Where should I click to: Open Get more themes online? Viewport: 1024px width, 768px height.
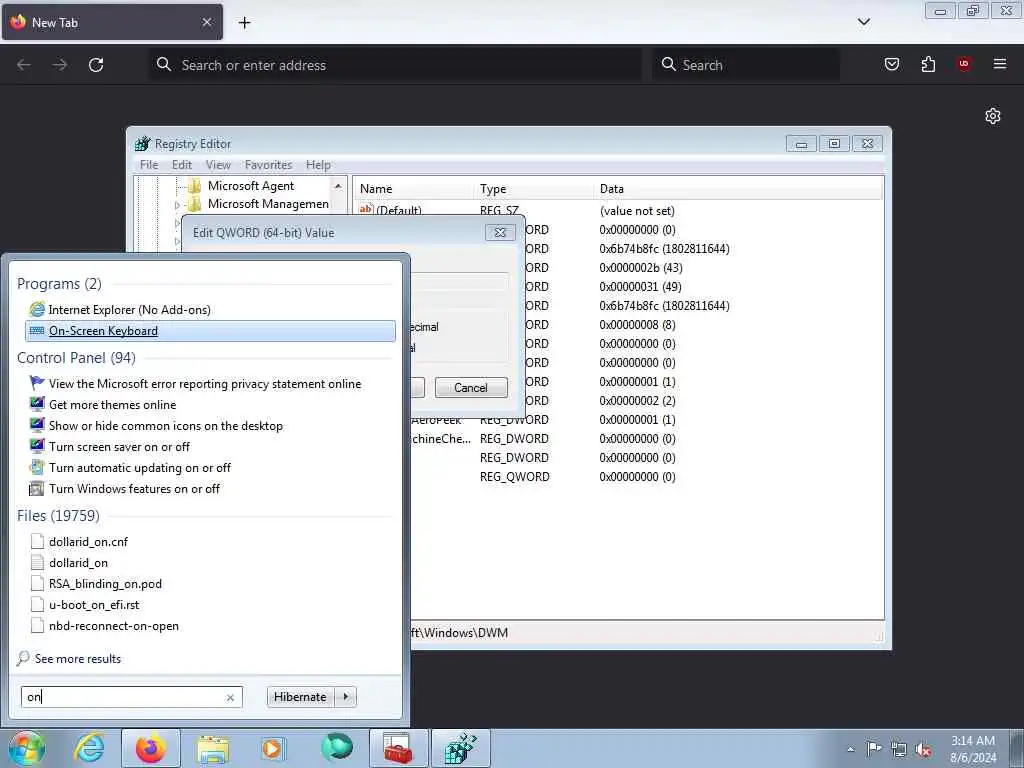[112, 405]
